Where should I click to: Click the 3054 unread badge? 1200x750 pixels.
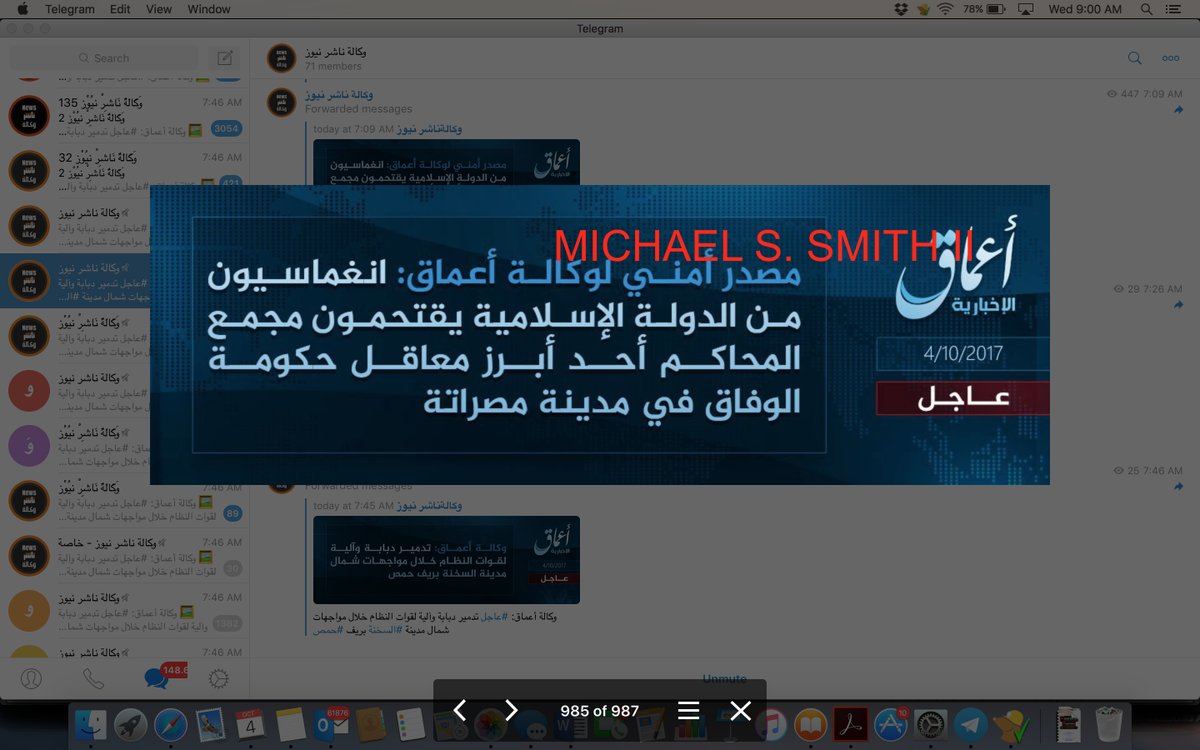click(x=226, y=129)
